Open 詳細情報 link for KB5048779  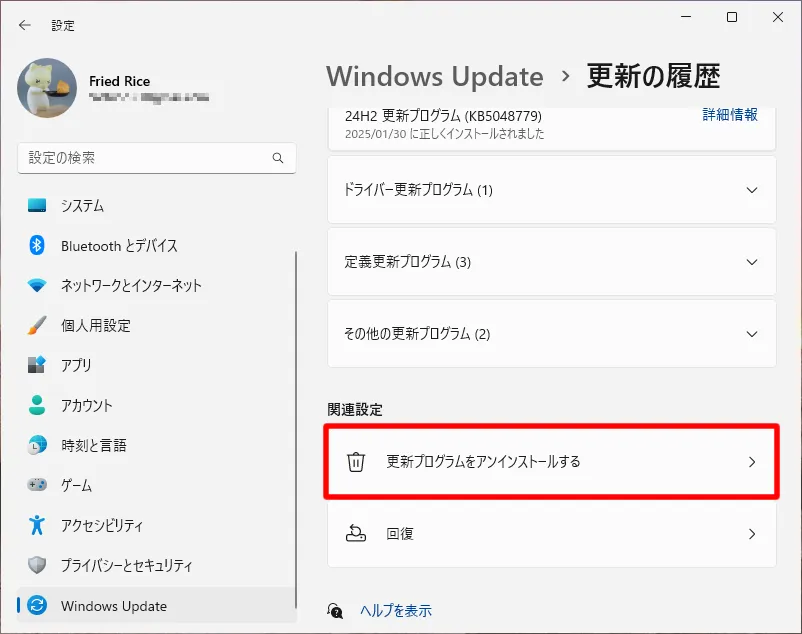pos(730,115)
